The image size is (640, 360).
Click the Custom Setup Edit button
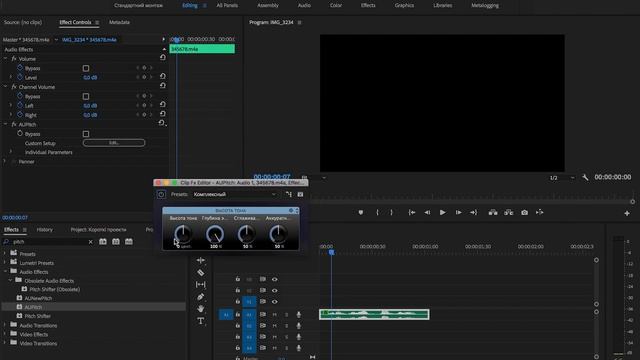pos(114,142)
